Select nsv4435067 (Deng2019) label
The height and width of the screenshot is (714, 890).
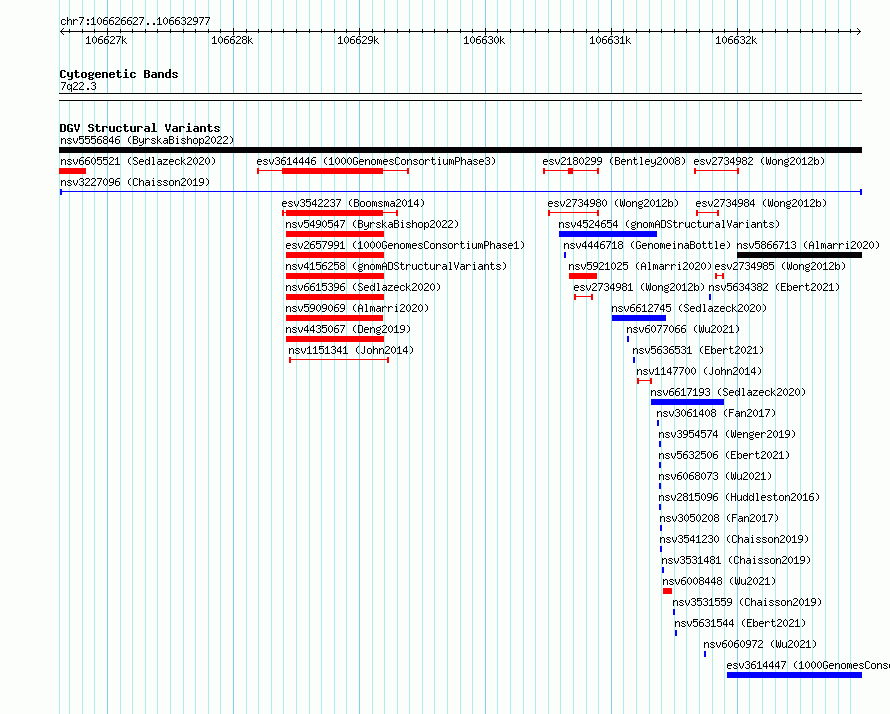(x=347, y=329)
